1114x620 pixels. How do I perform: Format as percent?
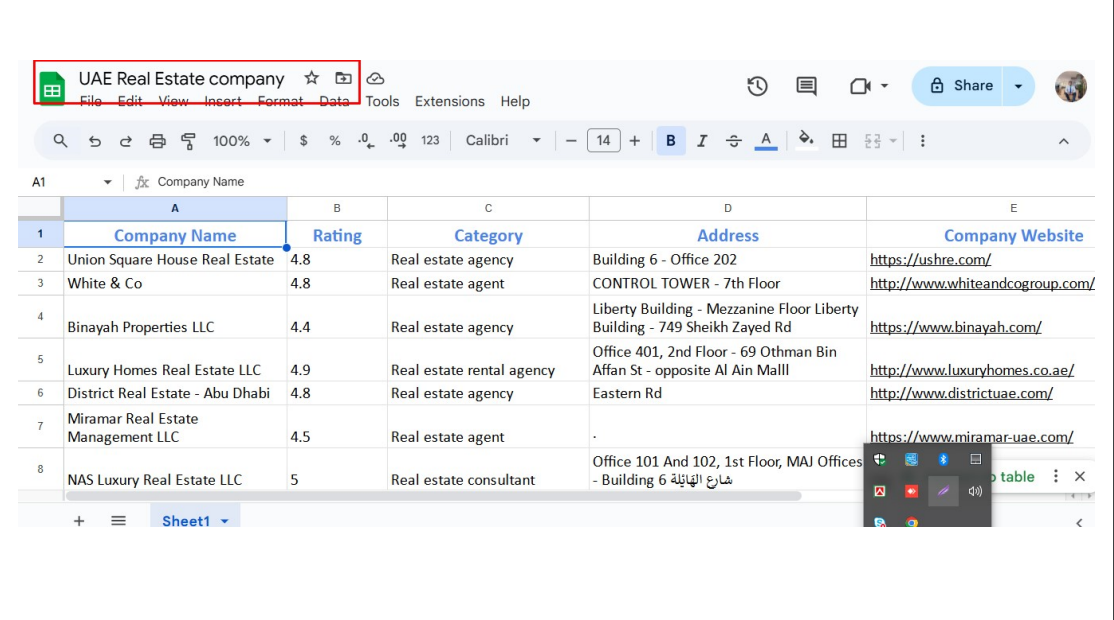pos(335,141)
